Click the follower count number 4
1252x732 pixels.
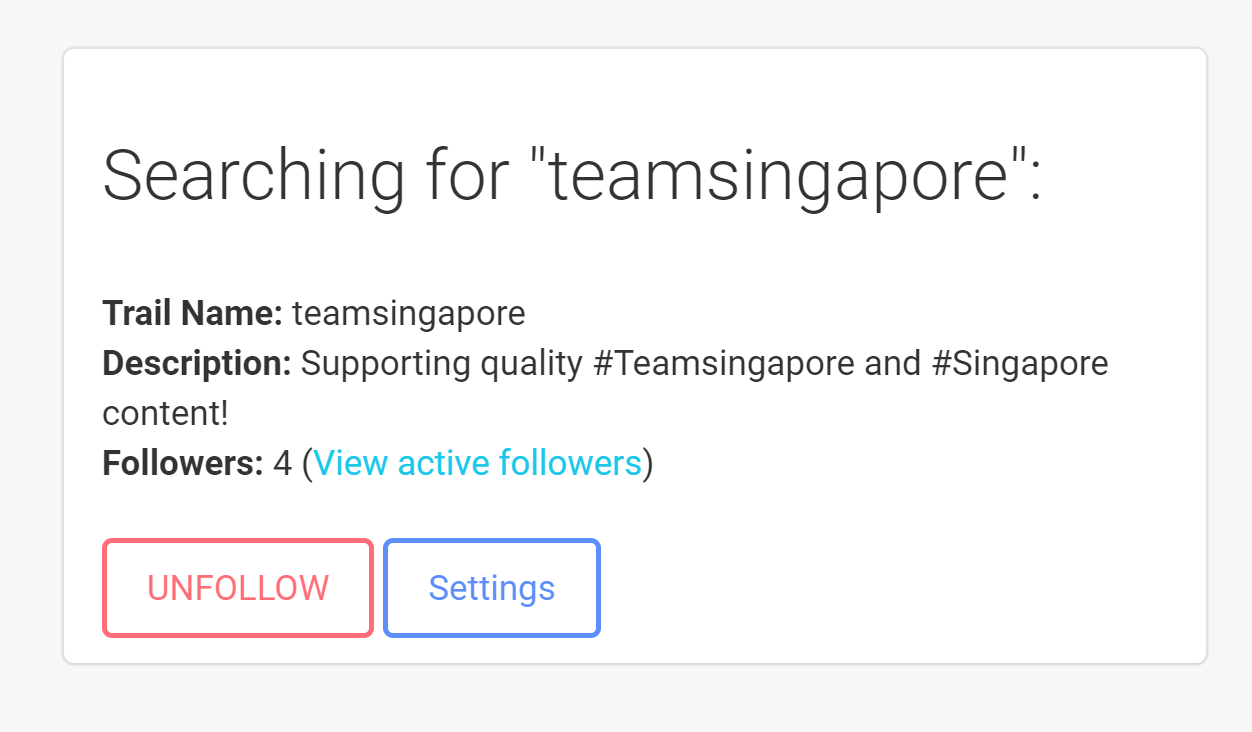(282, 464)
